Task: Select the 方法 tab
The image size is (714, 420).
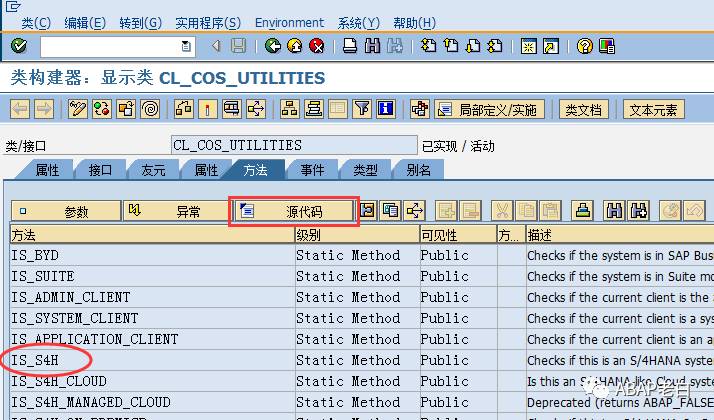Action: click(255, 170)
